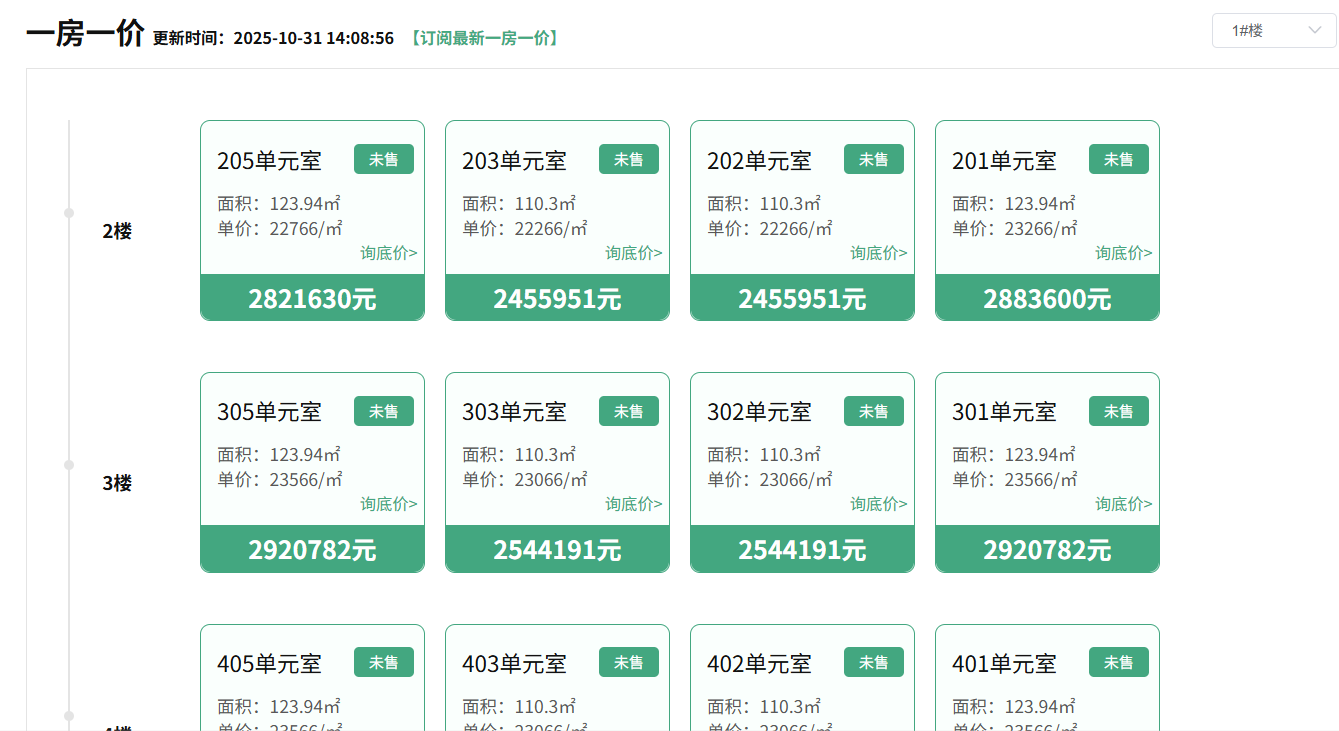This screenshot has height=731, width=1339.
Task: Click 询底价 link on unit 305
Action: (x=389, y=504)
